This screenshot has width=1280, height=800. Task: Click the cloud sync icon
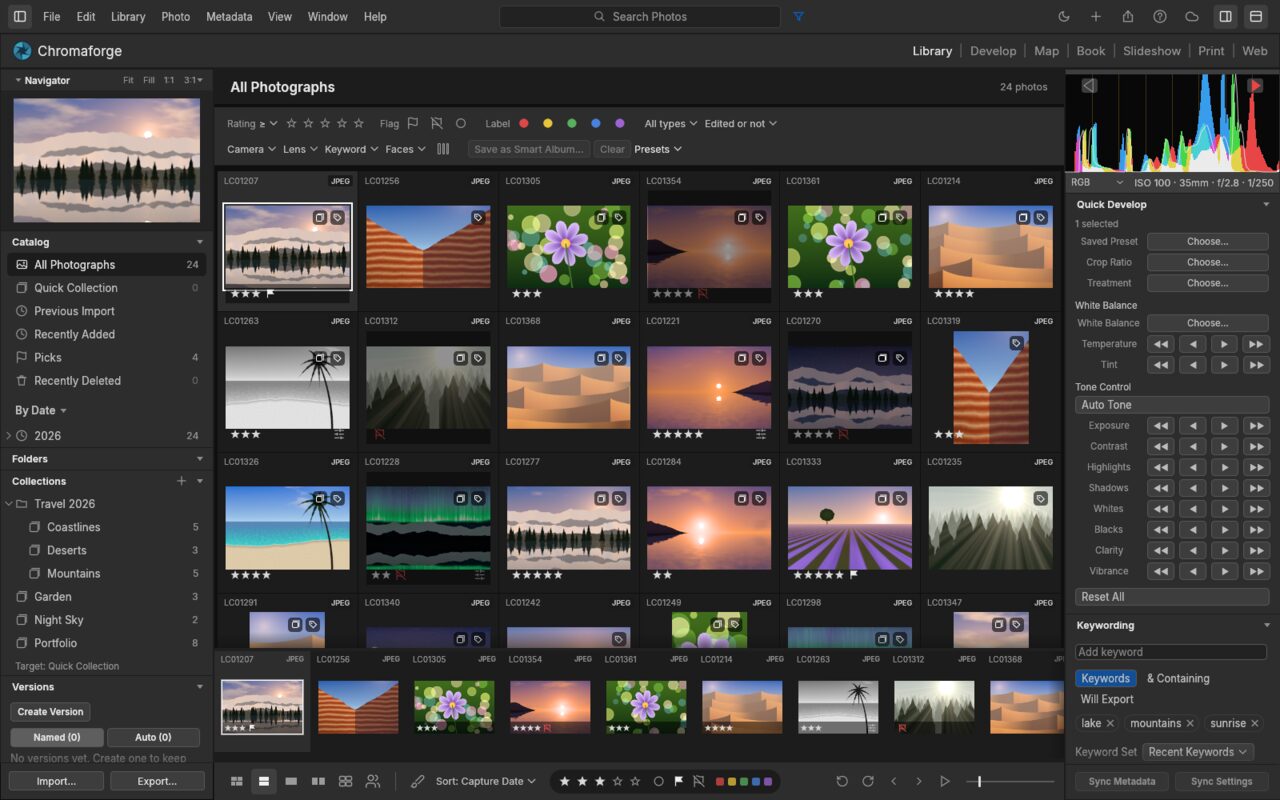[1192, 17]
